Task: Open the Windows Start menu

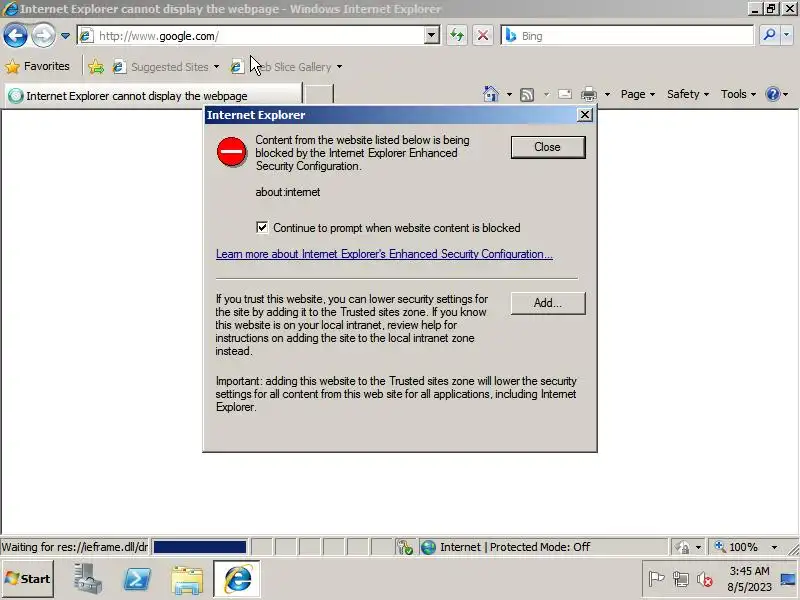Action: tap(28, 579)
